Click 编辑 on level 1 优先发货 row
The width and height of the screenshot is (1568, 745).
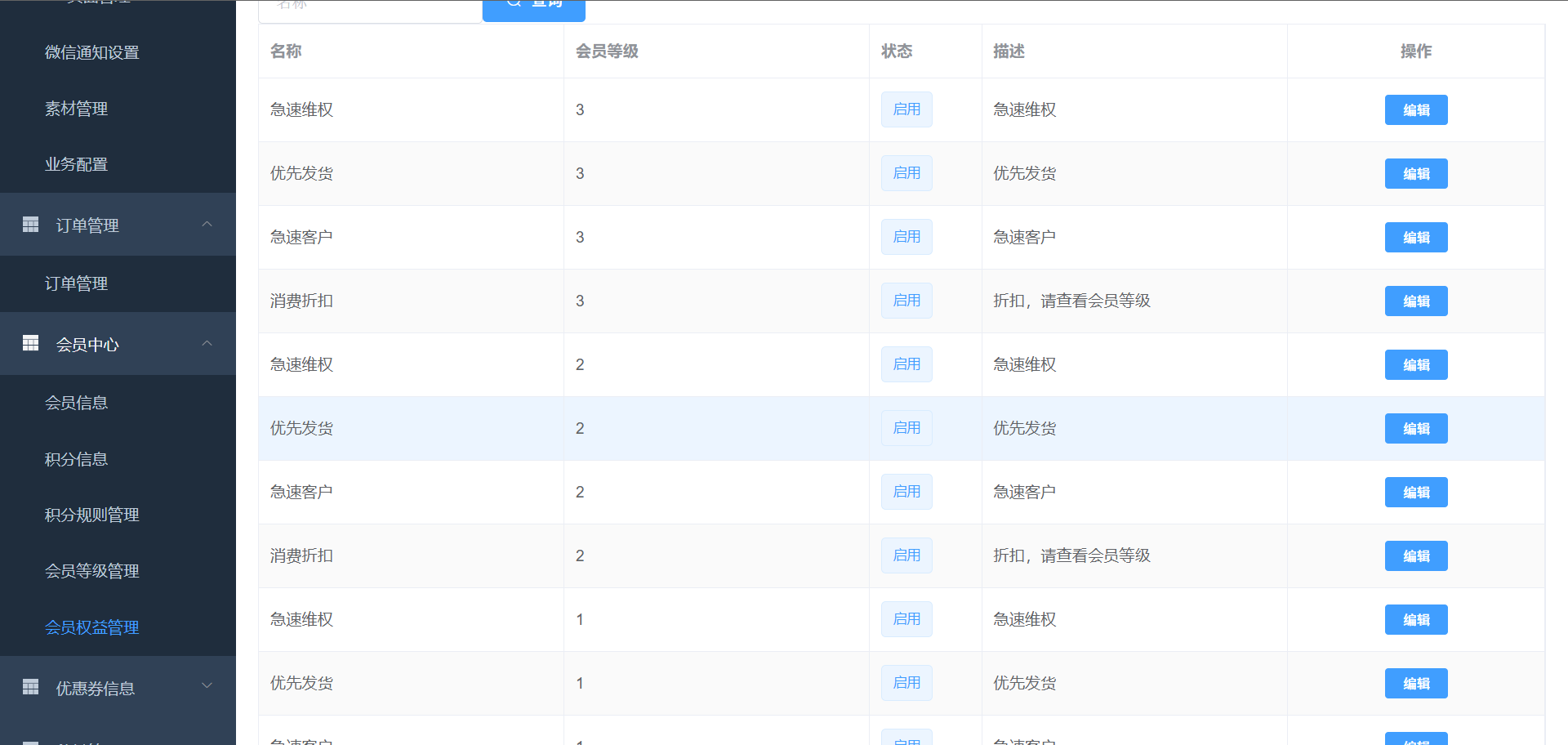[x=1415, y=684]
